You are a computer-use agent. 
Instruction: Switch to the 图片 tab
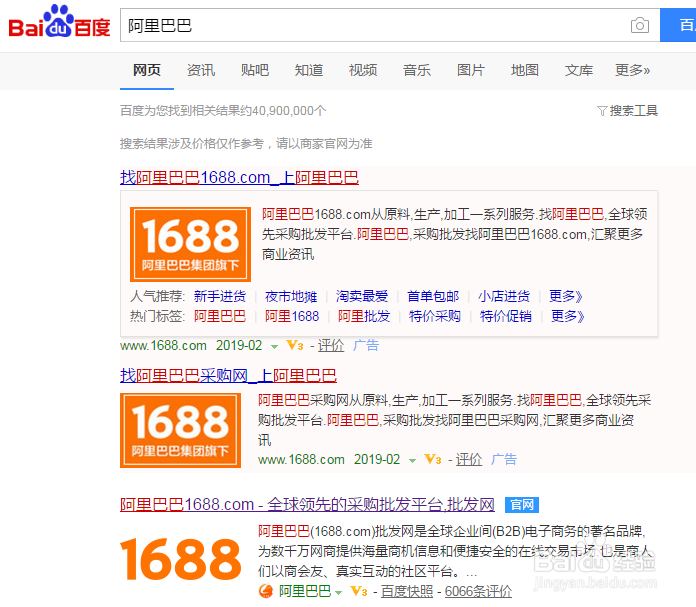click(x=471, y=70)
